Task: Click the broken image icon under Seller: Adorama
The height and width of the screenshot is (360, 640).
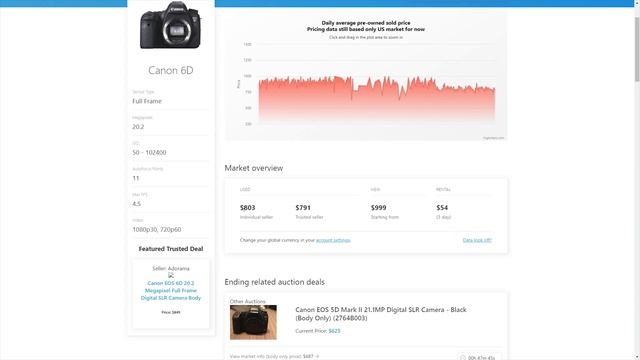Action: [171, 275]
